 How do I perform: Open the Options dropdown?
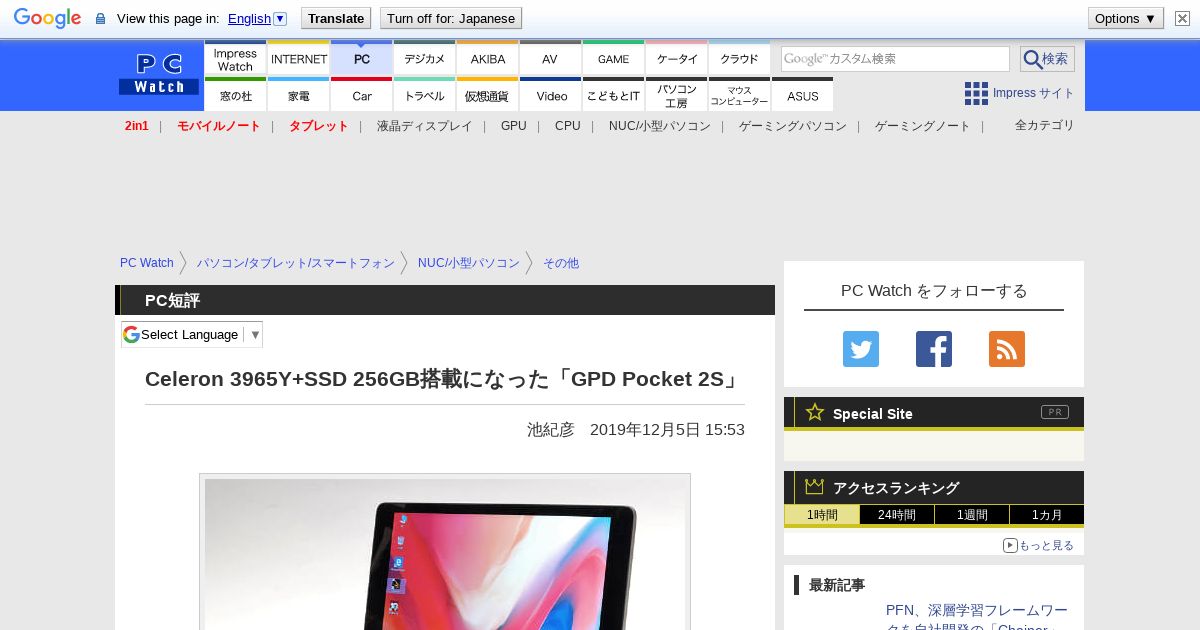tap(1126, 18)
